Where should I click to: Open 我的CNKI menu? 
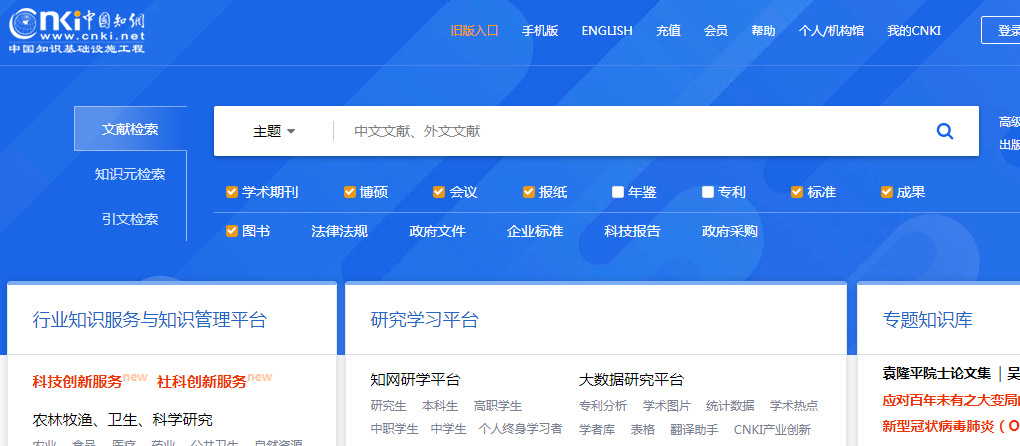pos(914,31)
